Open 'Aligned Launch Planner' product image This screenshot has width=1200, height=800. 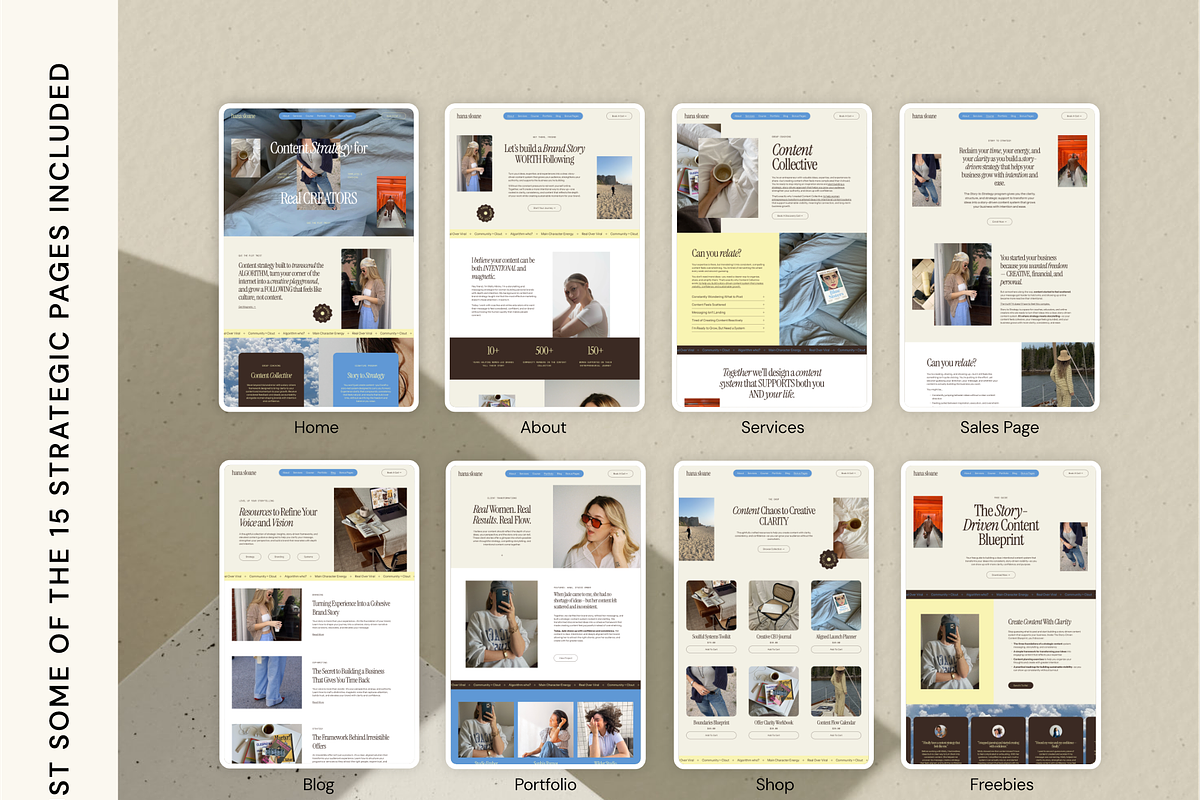[x=836, y=606]
